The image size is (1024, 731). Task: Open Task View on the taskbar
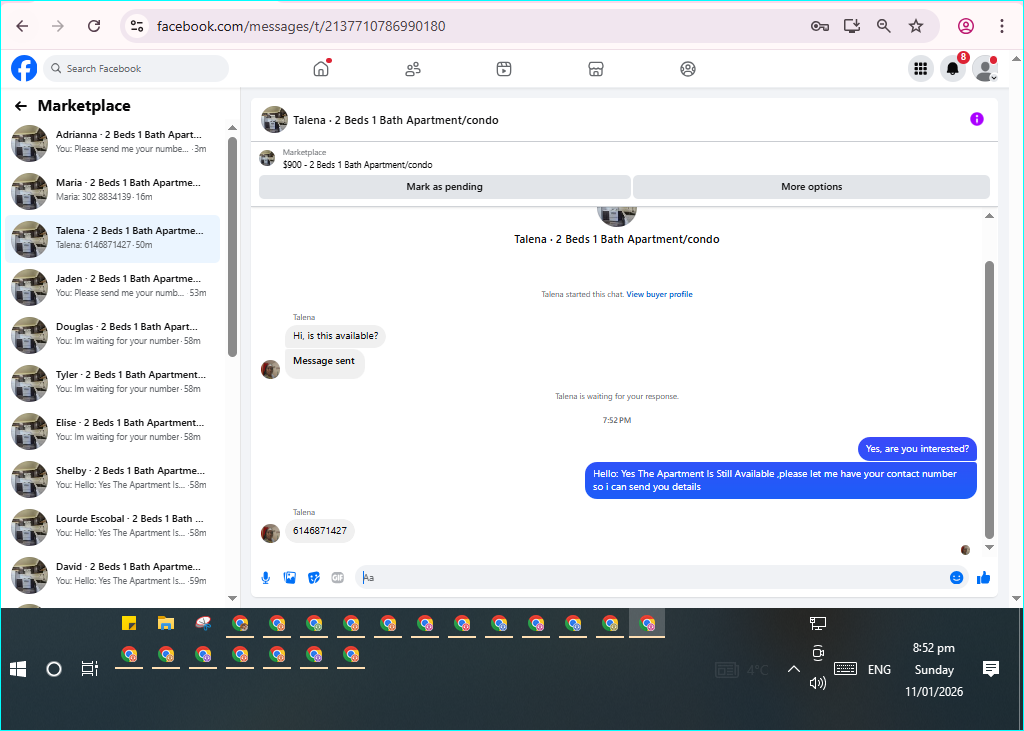(x=90, y=669)
